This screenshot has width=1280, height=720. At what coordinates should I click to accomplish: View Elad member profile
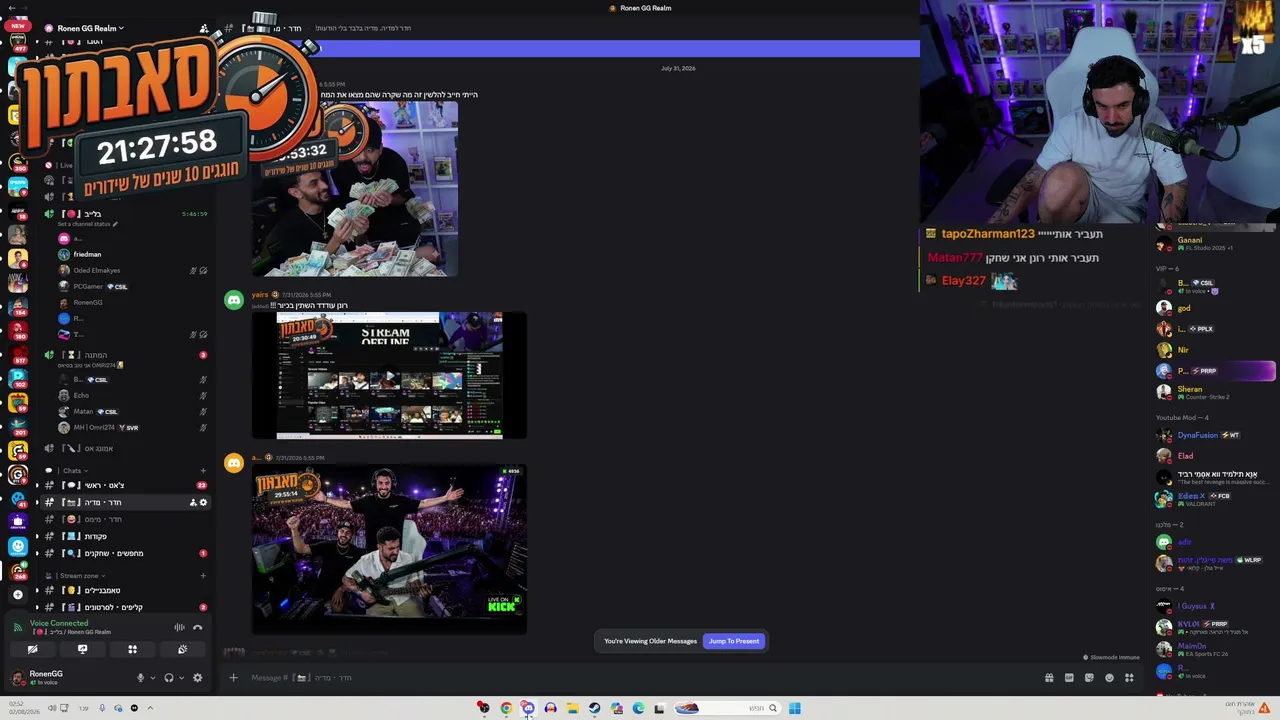1185,456
